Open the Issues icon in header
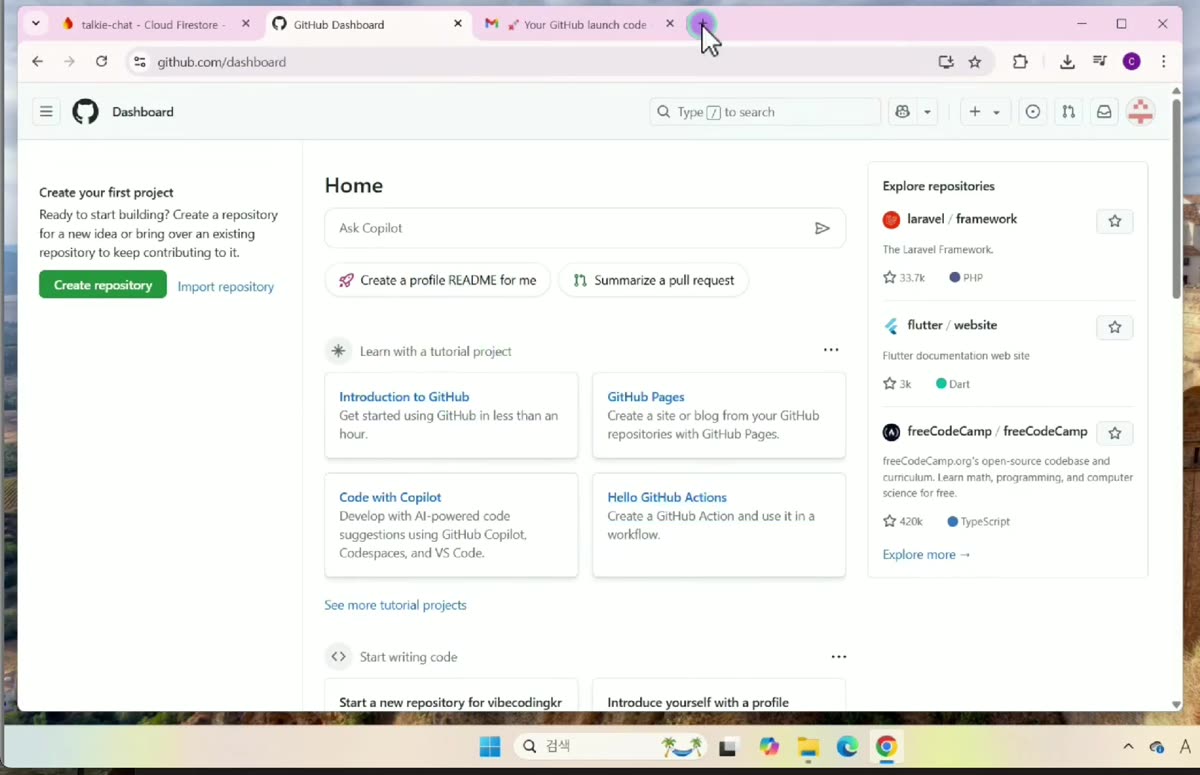The image size is (1200, 775). click(1033, 112)
